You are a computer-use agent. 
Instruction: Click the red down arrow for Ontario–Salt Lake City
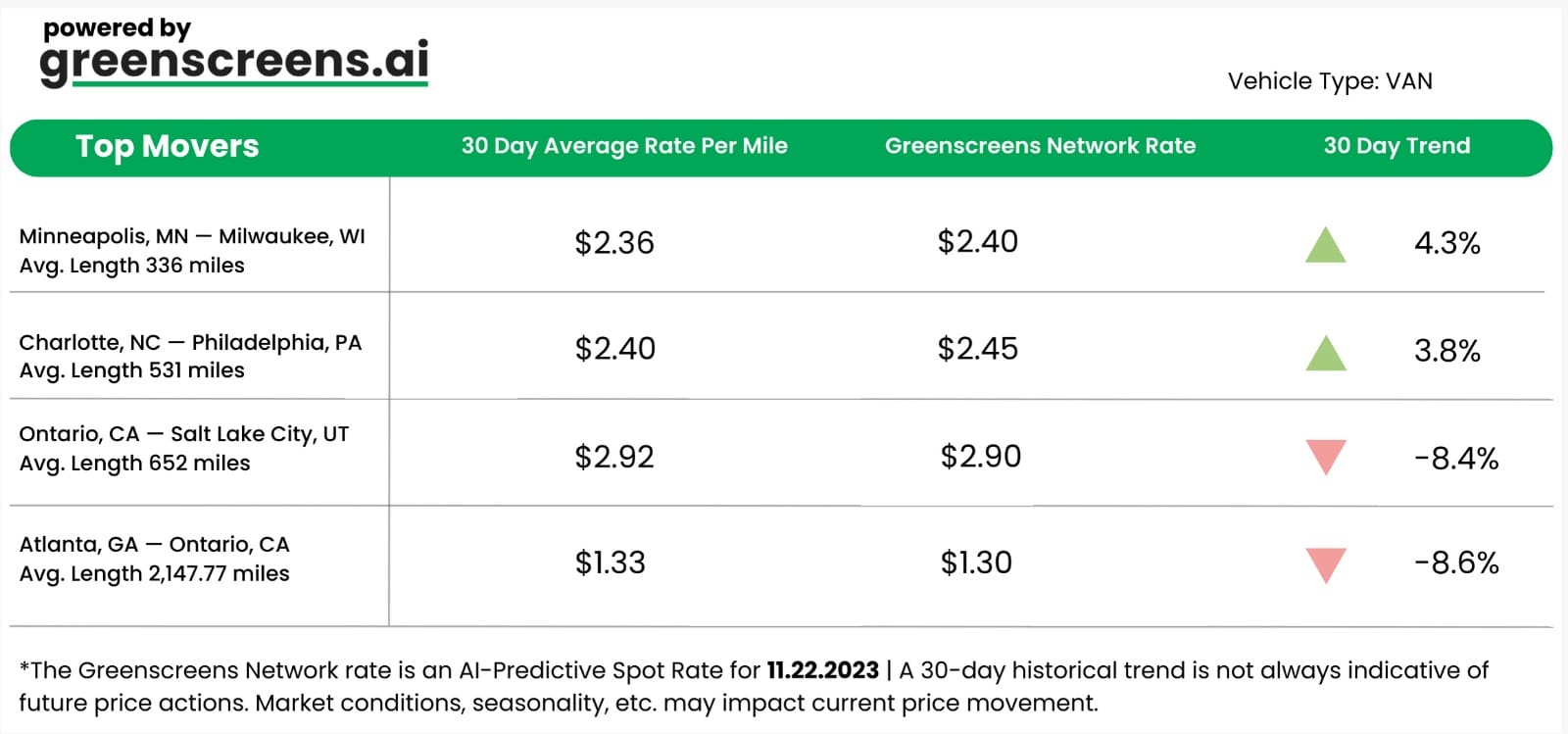tap(1325, 456)
